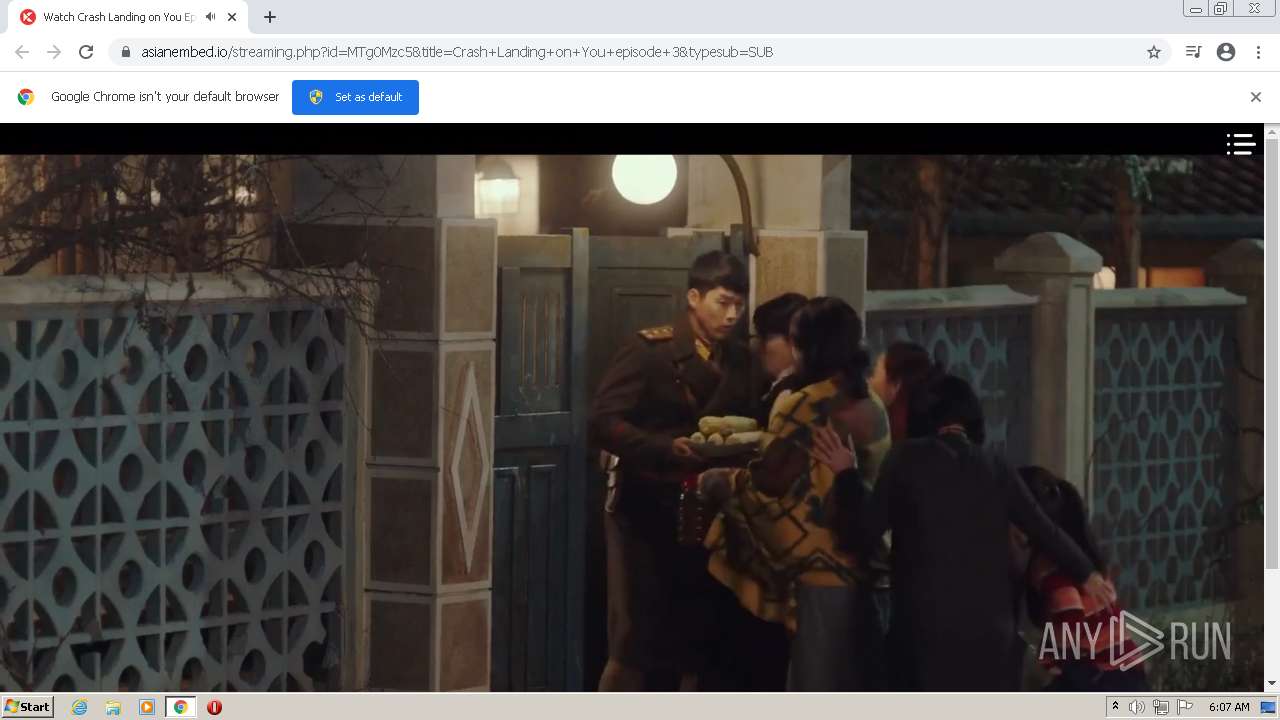Open File Explorer from taskbar
Image resolution: width=1280 pixels, height=720 pixels.
point(113,707)
